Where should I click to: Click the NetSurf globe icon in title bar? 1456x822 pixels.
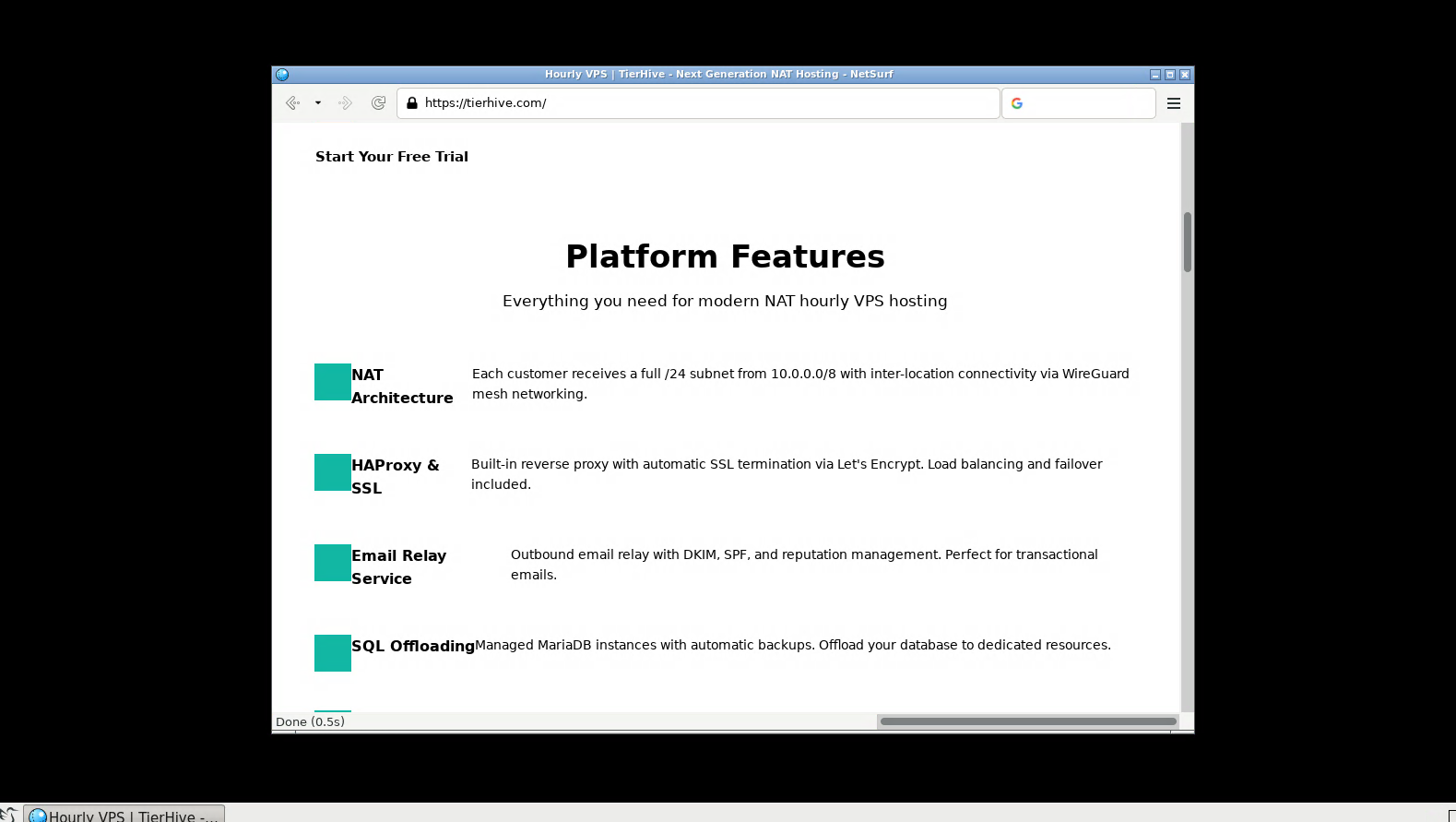(x=282, y=75)
